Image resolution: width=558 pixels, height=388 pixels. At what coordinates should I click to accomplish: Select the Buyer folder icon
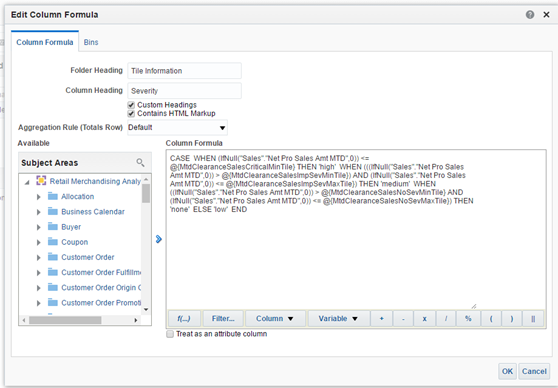(53, 226)
